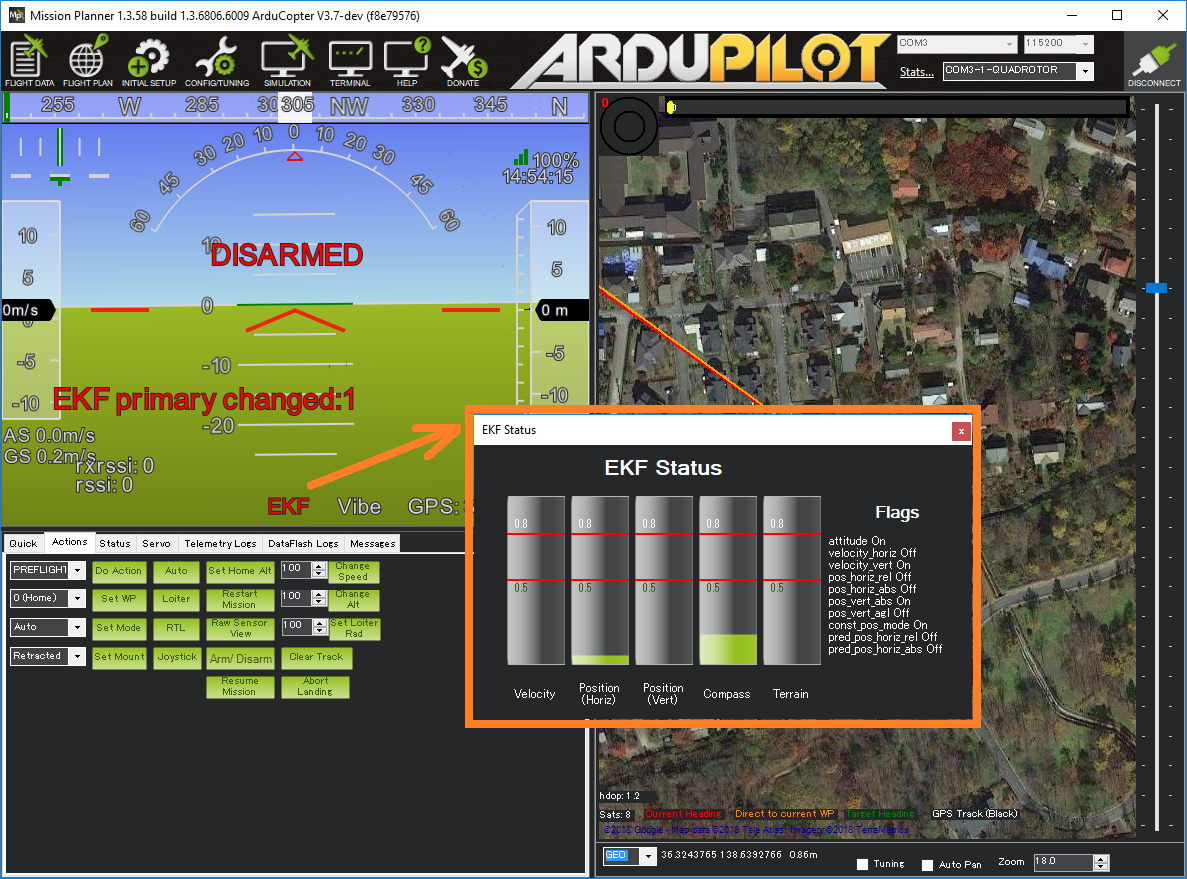Click the Stats... link

[916, 71]
